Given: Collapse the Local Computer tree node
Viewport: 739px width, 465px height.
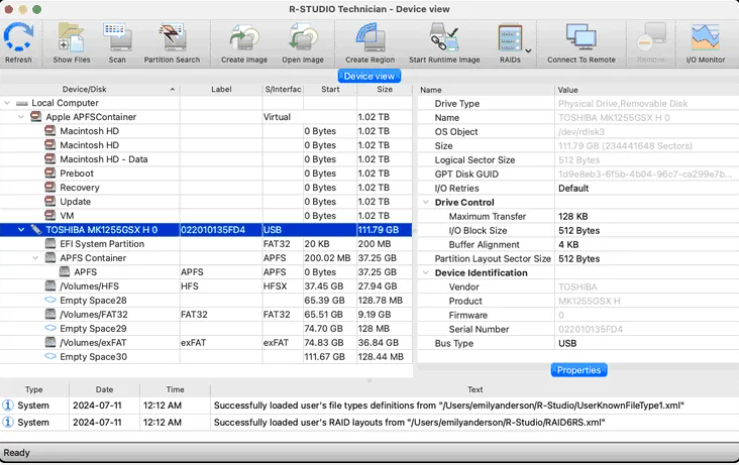Looking at the screenshot, I should [7, 103].
